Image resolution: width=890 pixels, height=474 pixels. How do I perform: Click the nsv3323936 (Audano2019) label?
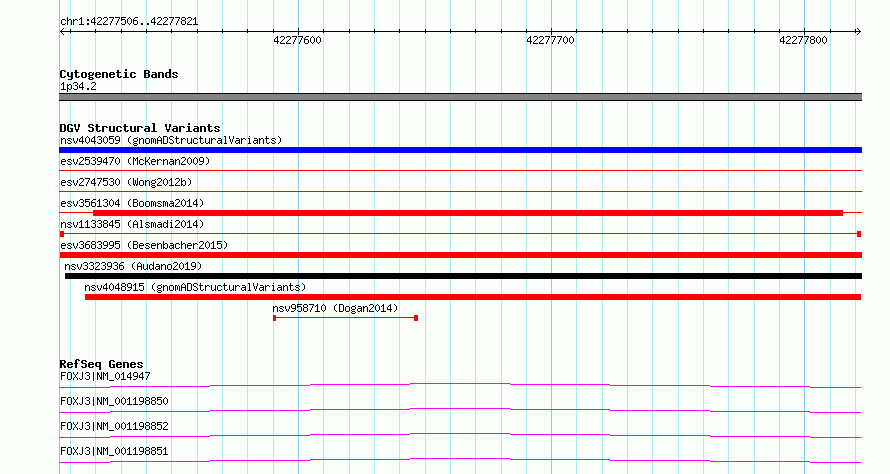[x=133, y=266]
